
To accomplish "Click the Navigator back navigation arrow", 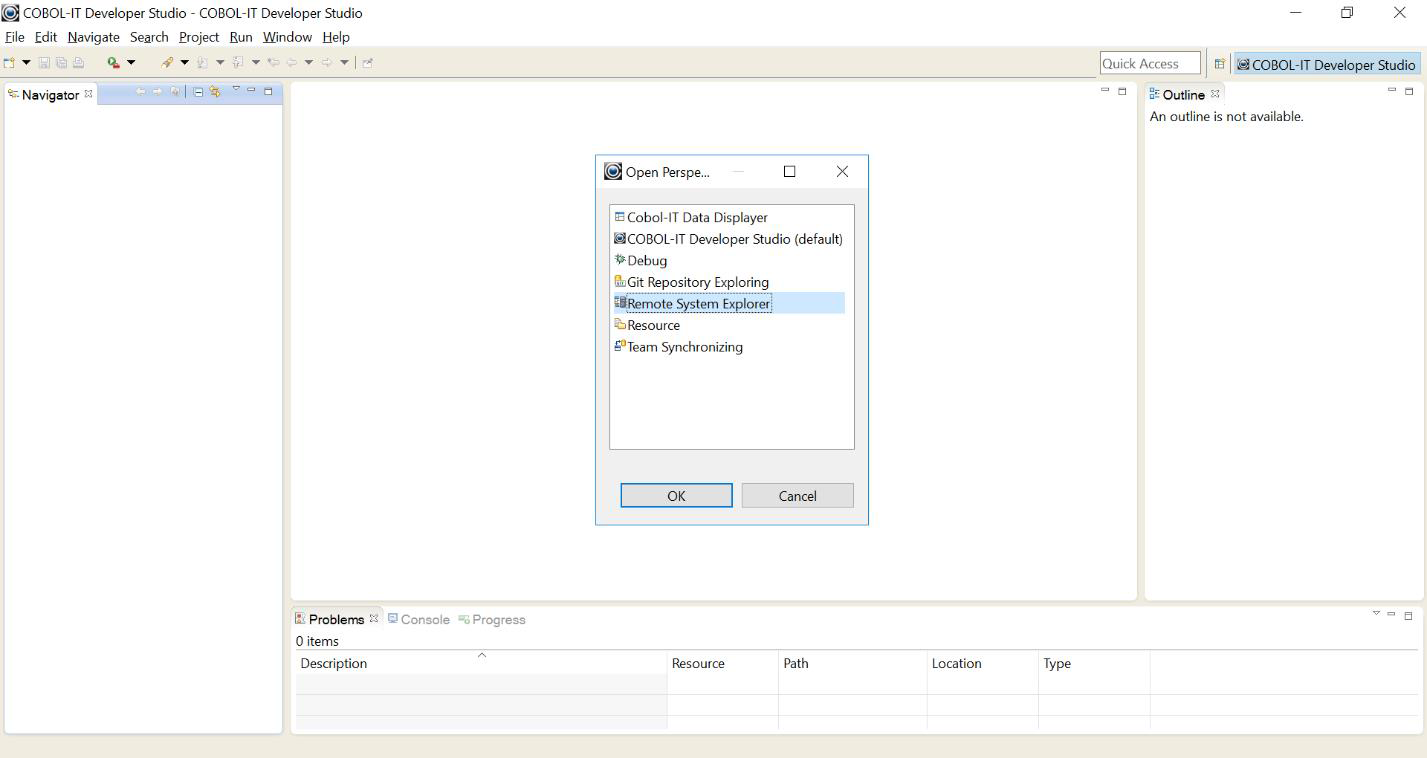I will pyautogui.click(x=141, y=93).
